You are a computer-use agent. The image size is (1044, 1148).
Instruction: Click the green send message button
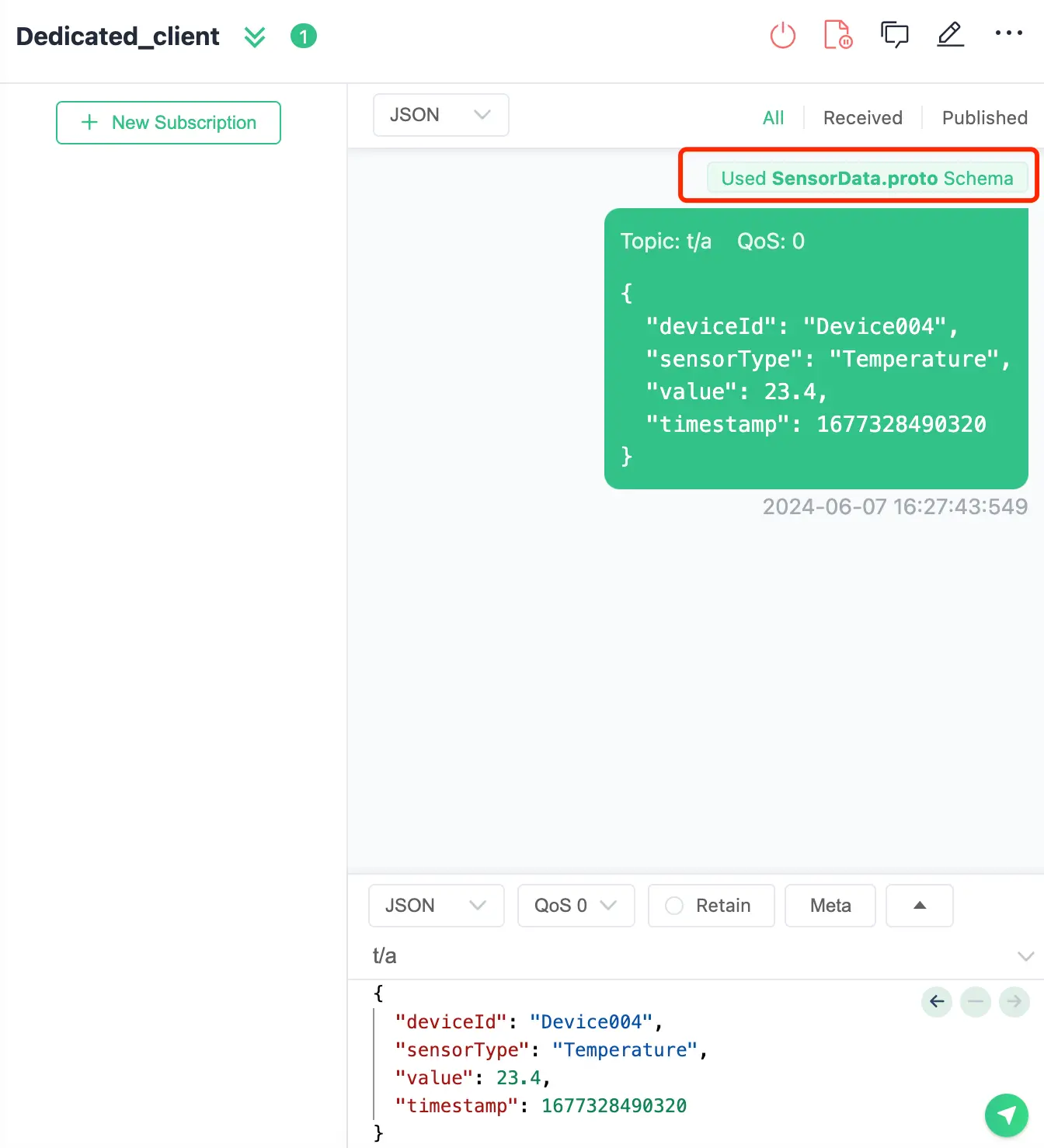pyautogui.click(x=1006, y=1115)
